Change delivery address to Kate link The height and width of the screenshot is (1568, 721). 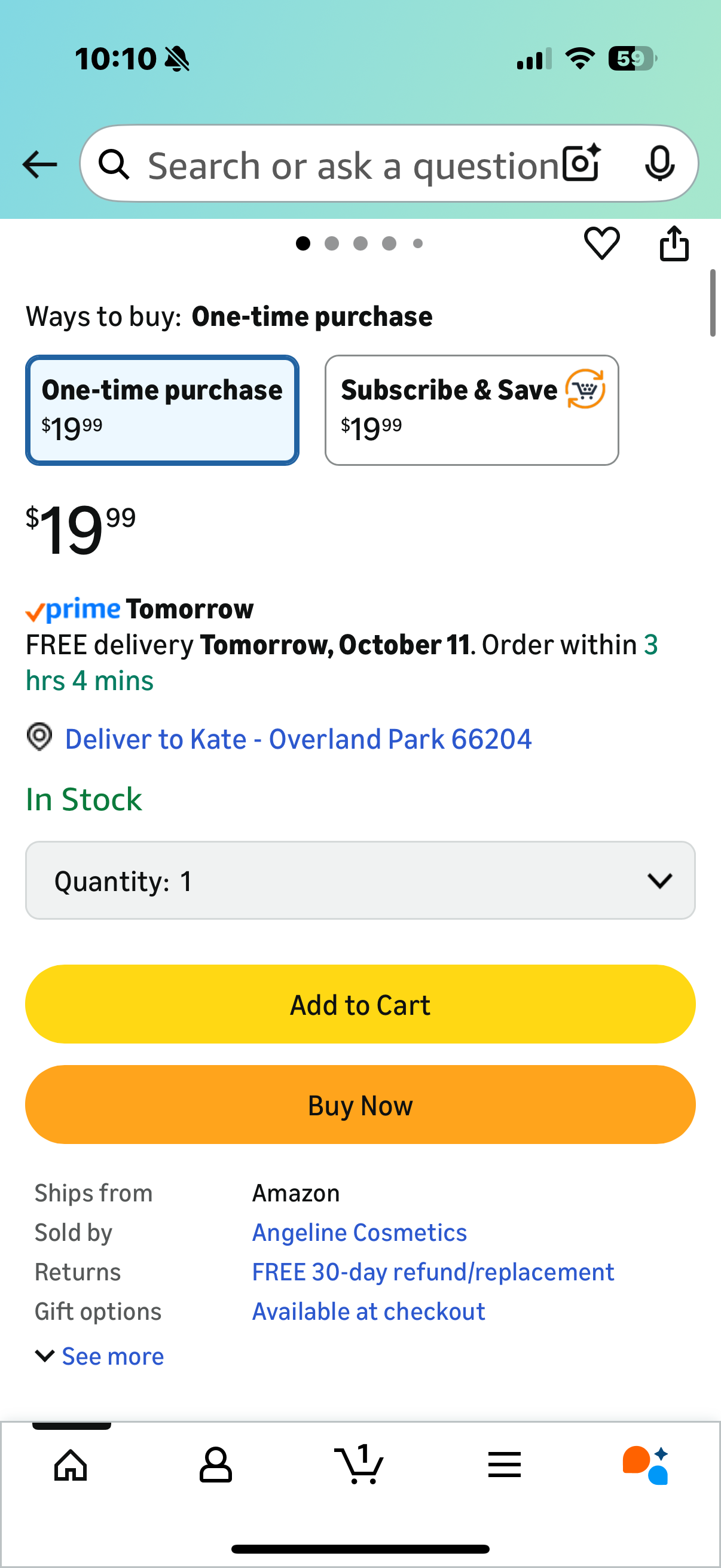point(298,739)
